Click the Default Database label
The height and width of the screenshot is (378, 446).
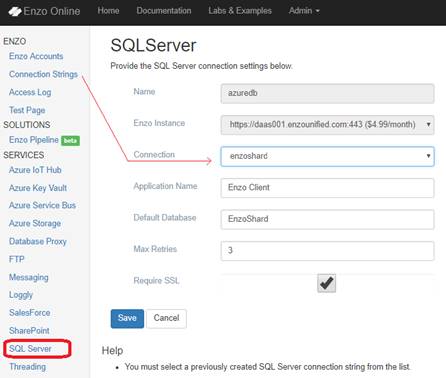click(165, 218)
